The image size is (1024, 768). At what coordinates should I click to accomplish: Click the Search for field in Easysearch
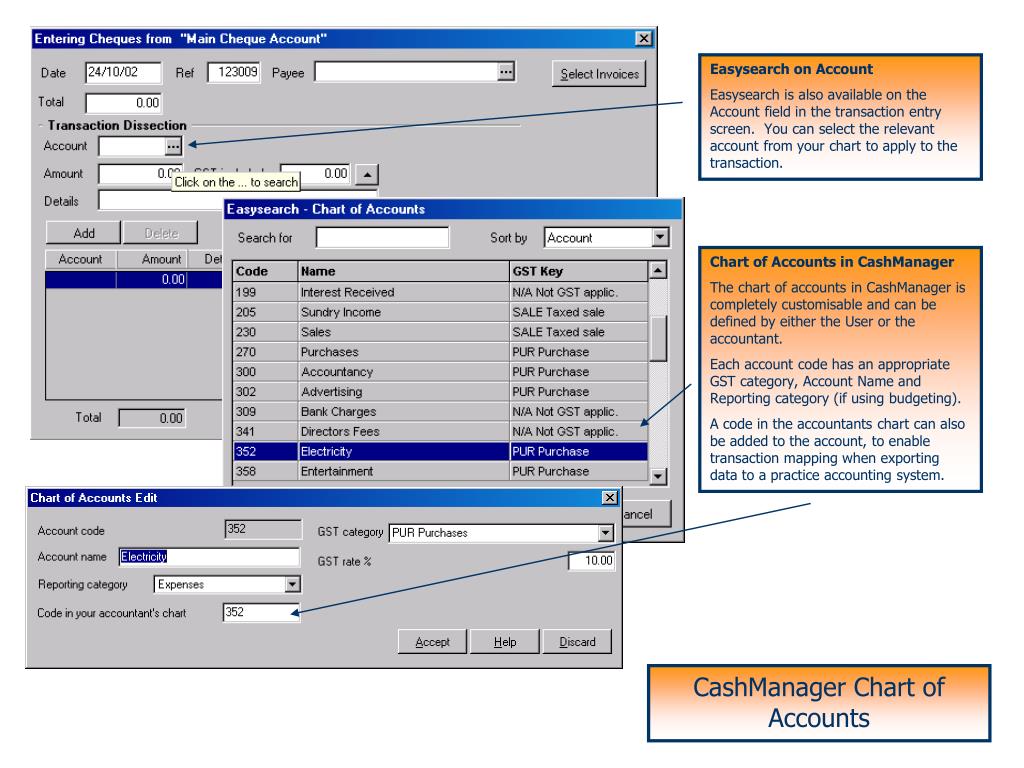(x=382, y=238)
